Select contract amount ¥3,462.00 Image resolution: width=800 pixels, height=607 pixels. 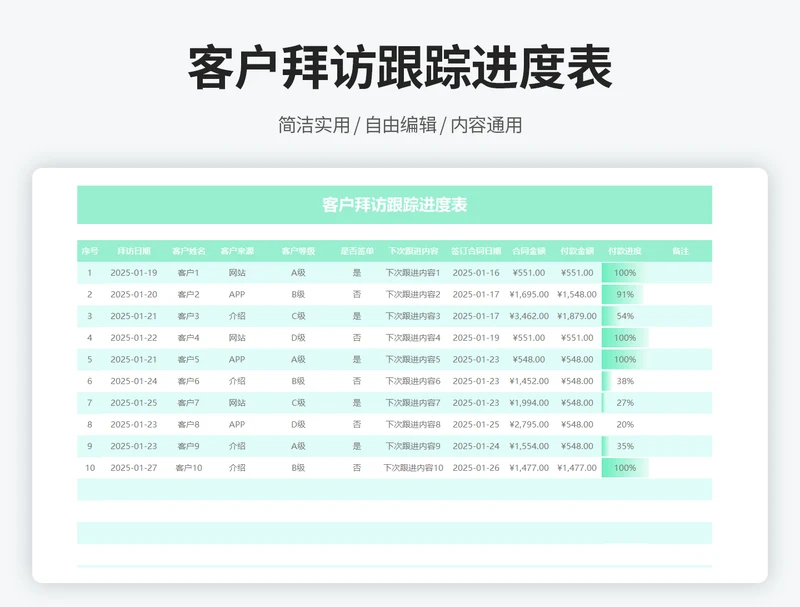click(529, 316)
